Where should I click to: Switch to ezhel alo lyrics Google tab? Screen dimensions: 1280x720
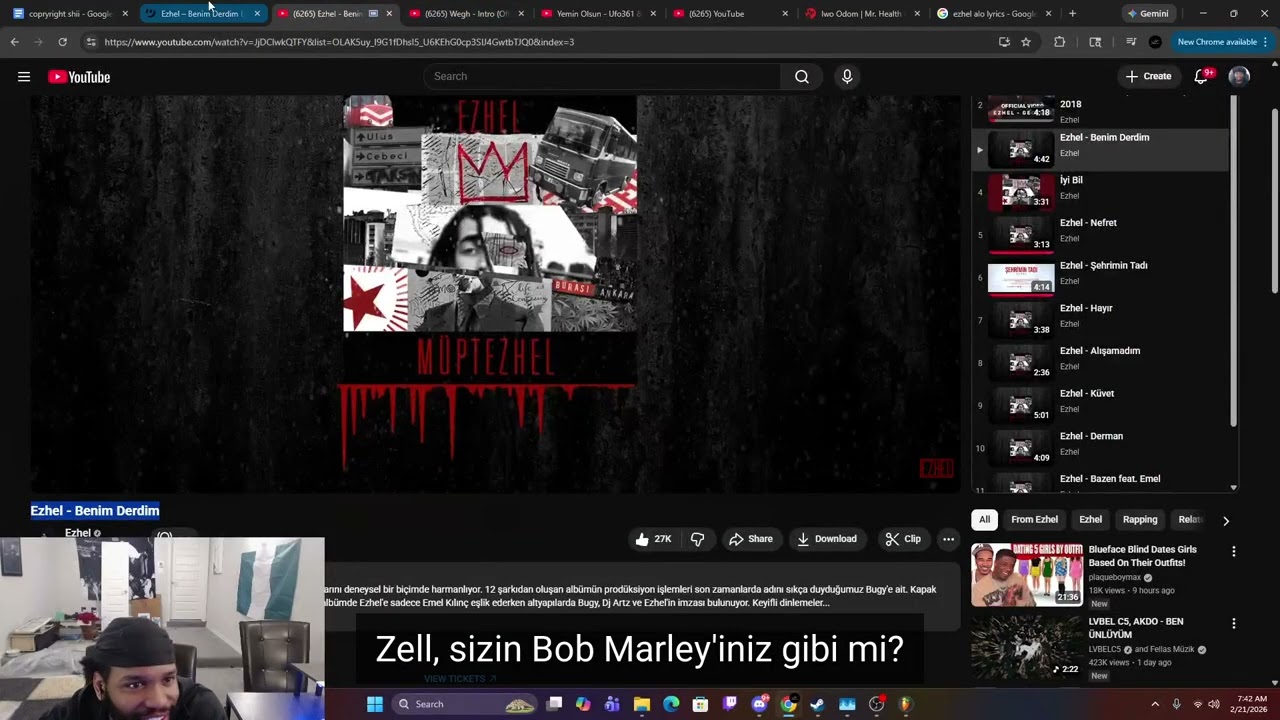click(993, 14)
